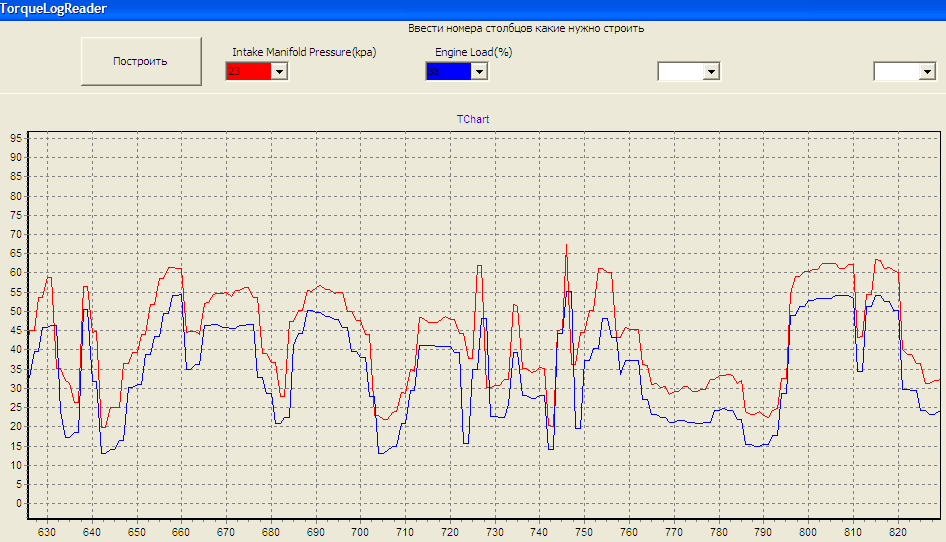Click the Intake Manifold Pressure(kpa) label

304,52
